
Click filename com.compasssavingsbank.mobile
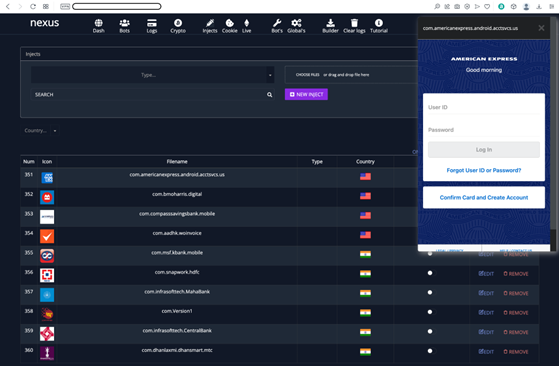pos(177,214)
